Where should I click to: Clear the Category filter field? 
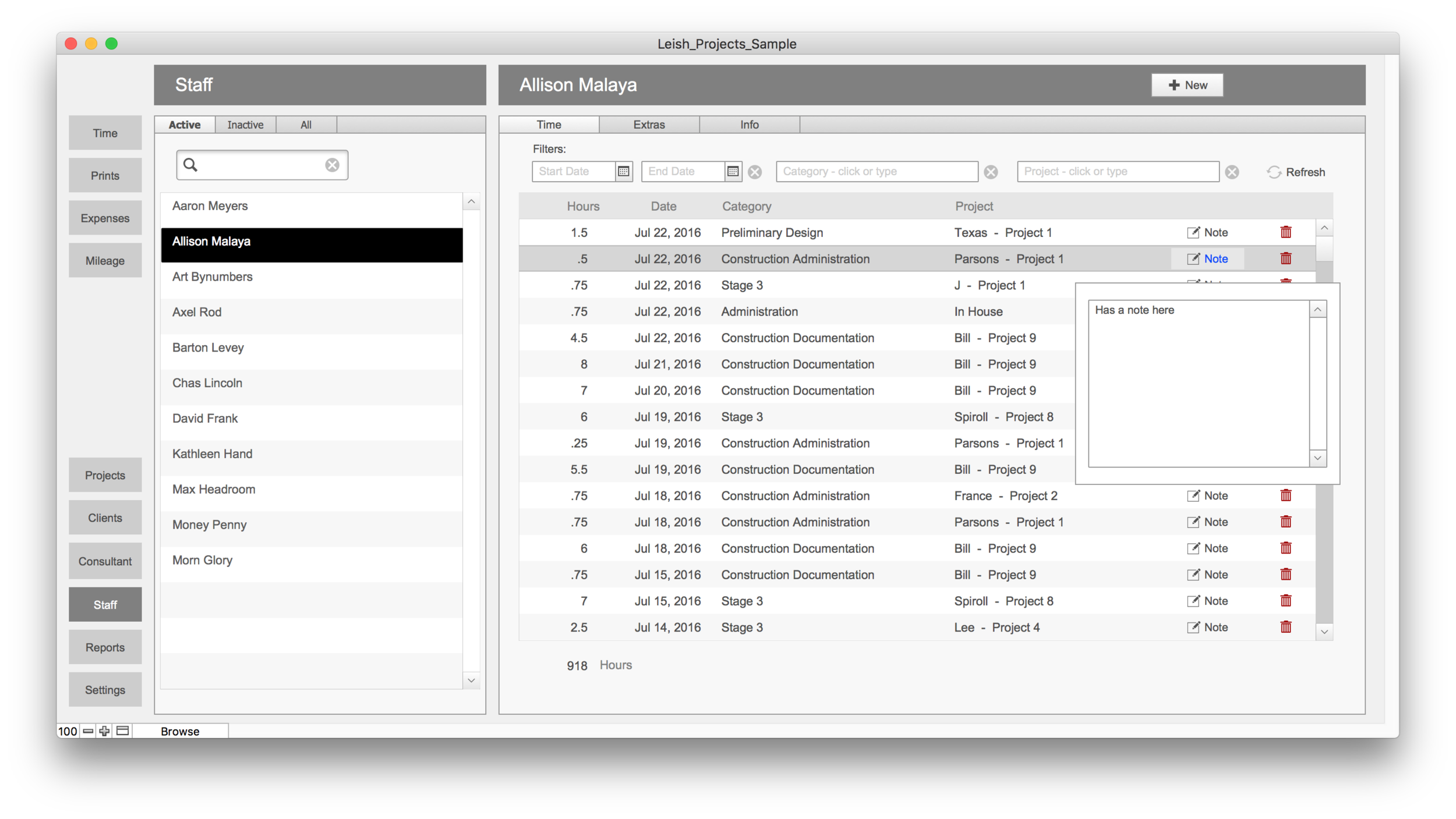click(991, 172)
